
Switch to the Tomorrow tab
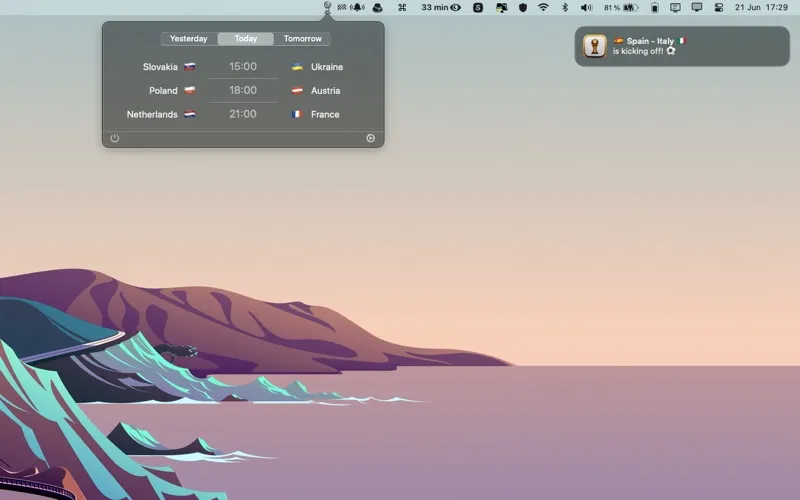[302, 39]
